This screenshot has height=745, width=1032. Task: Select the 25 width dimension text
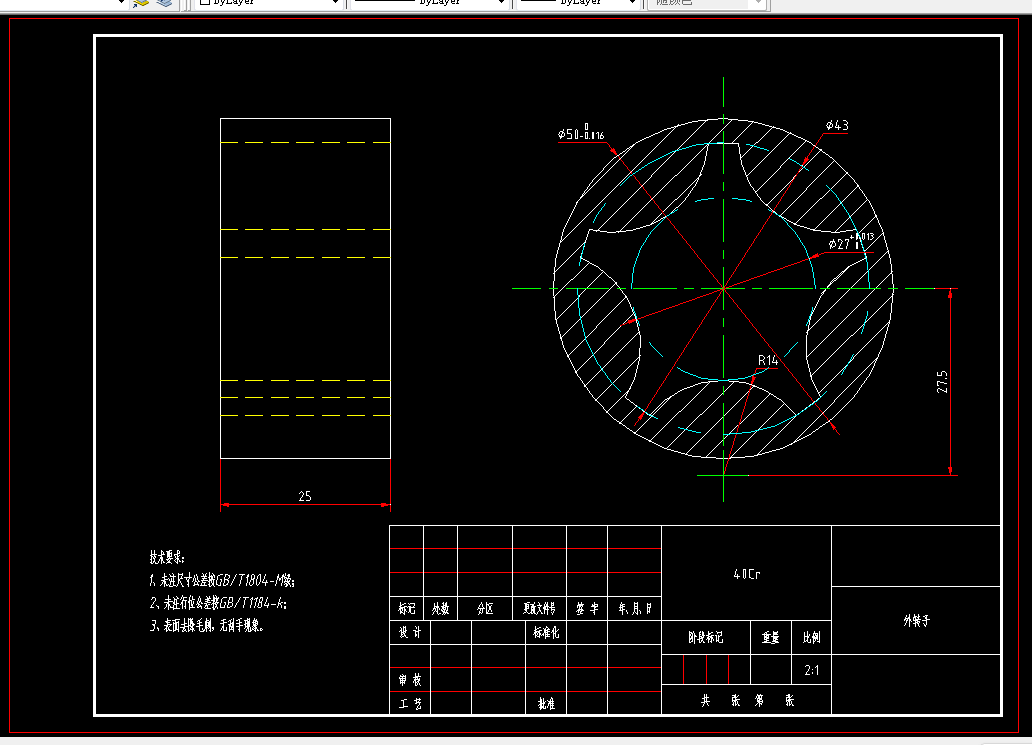(305, 496)
